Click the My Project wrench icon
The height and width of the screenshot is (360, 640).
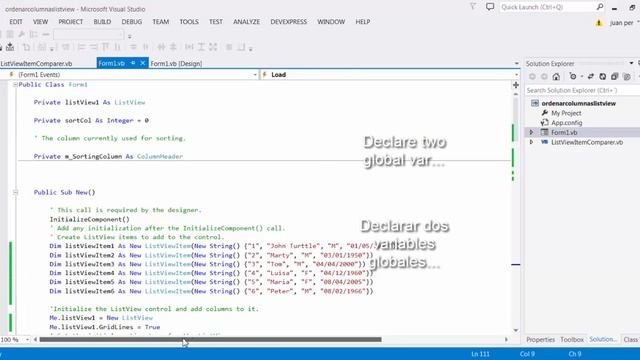pos(544,113)
